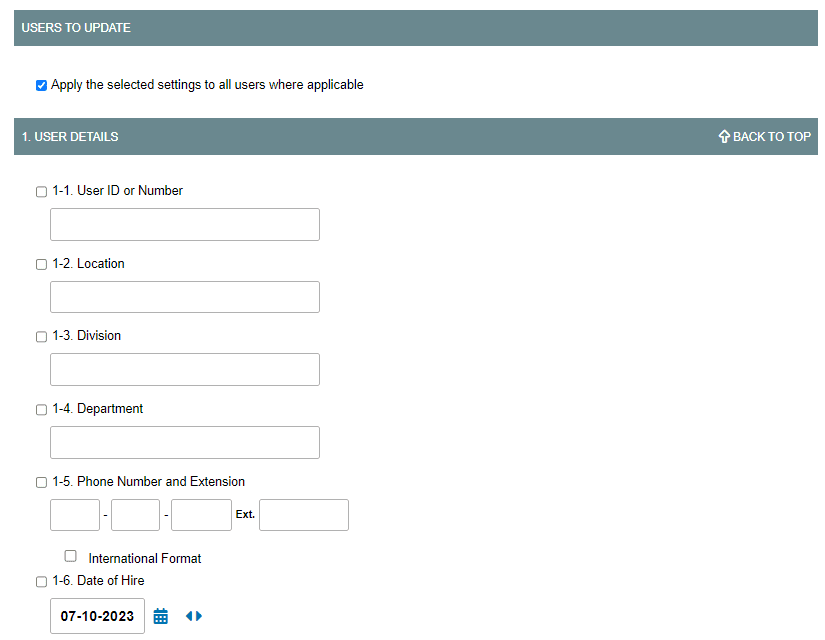Viewport: 825px width, 640px height.
Task: Click inside the Division text box
Action: (184, 369)
